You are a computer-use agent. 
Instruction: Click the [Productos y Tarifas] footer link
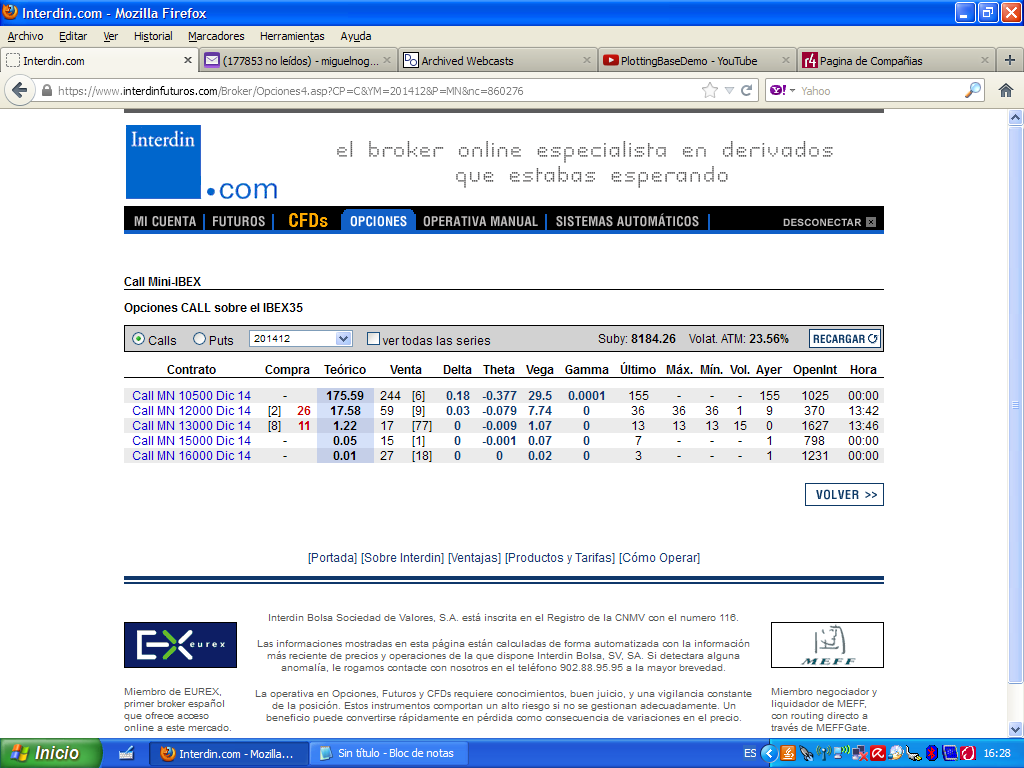[x=560, y=558]
